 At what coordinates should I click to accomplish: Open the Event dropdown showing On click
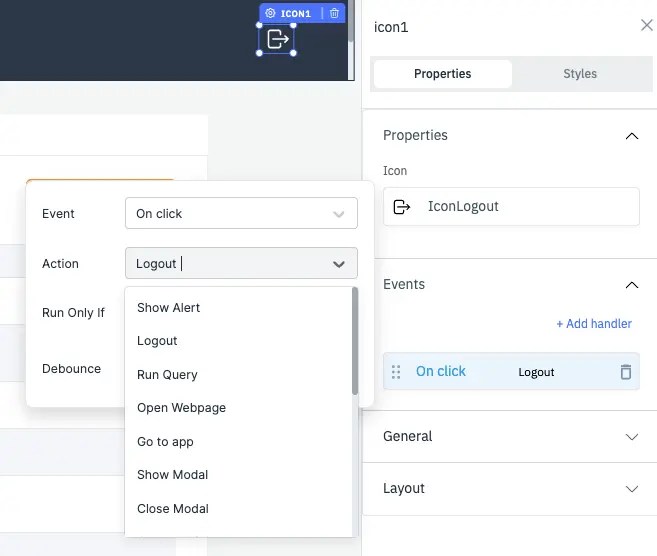(241, 213)
